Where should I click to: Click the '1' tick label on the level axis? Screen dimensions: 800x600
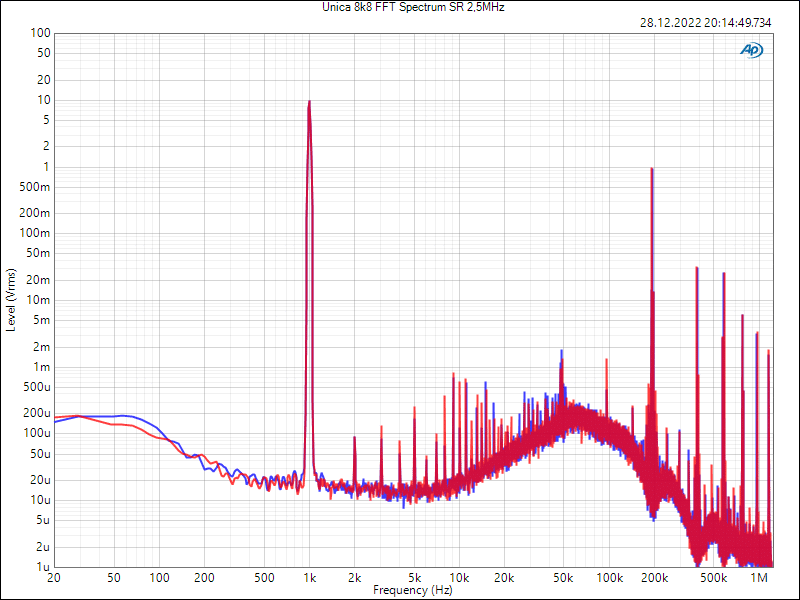point(47,167)
